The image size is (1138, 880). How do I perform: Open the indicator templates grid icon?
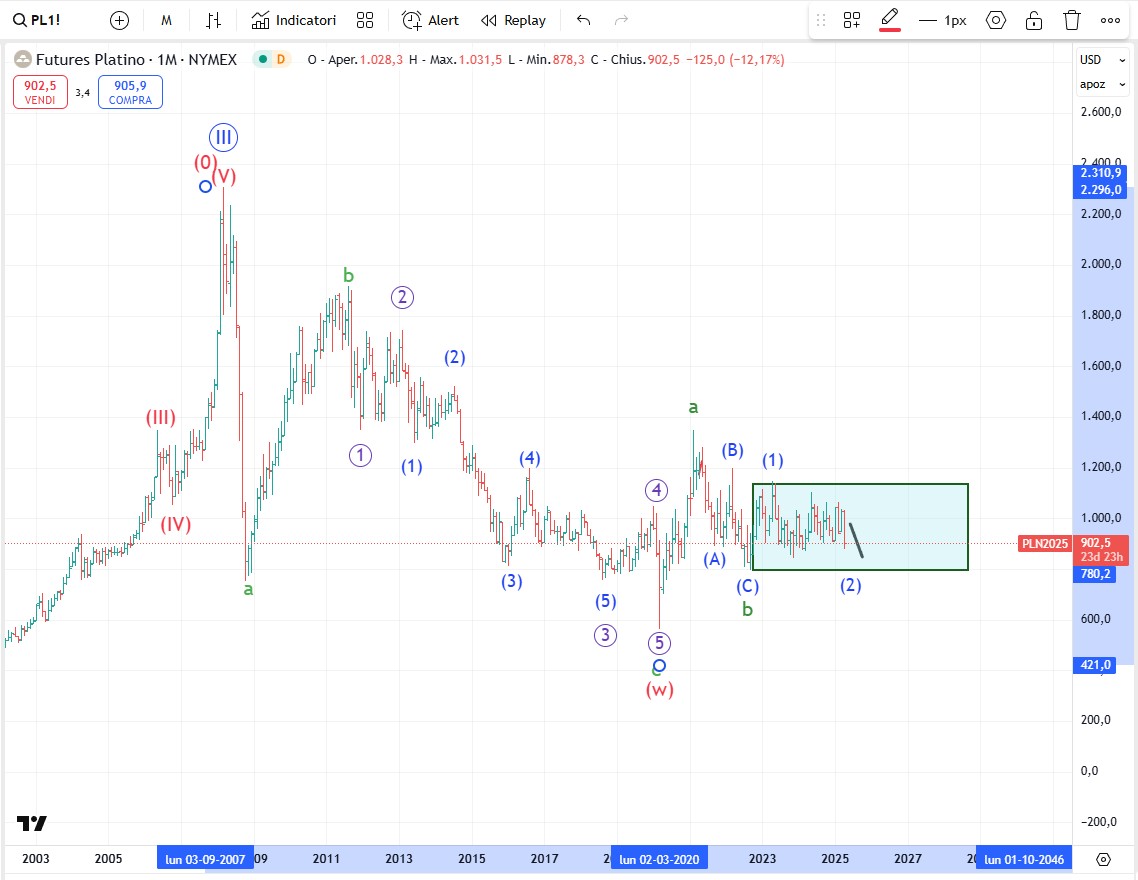(x=365, y=20)
